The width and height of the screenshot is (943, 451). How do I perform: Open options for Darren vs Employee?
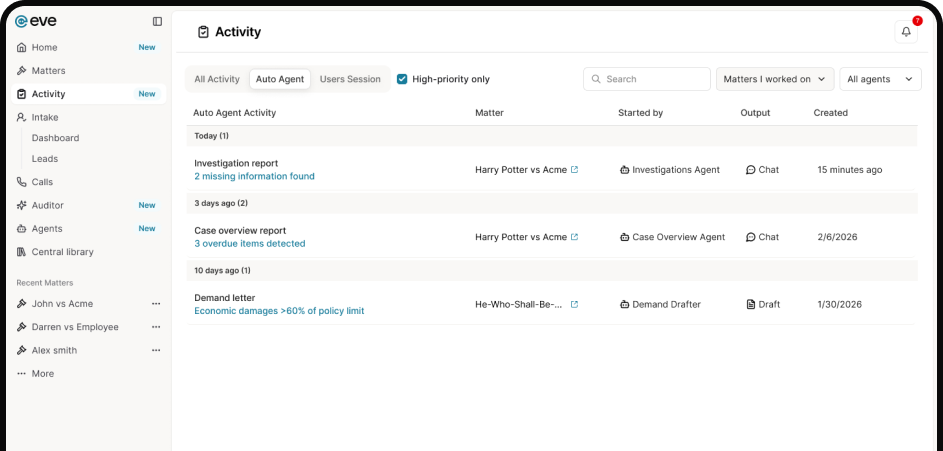tap(155, 327)
